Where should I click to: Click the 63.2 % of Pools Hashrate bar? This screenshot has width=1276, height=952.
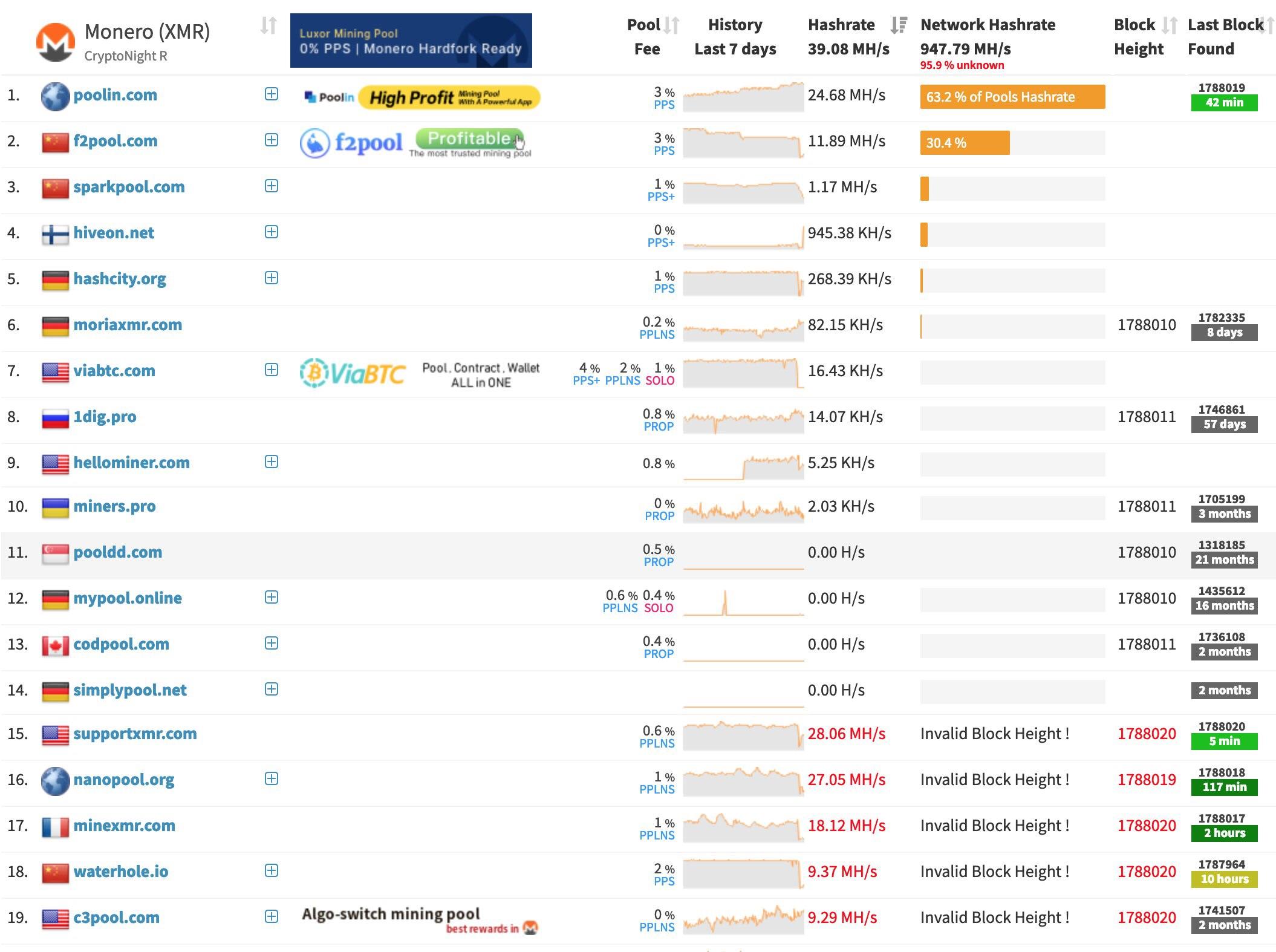pyautogui.click(x=1012, y=97)
